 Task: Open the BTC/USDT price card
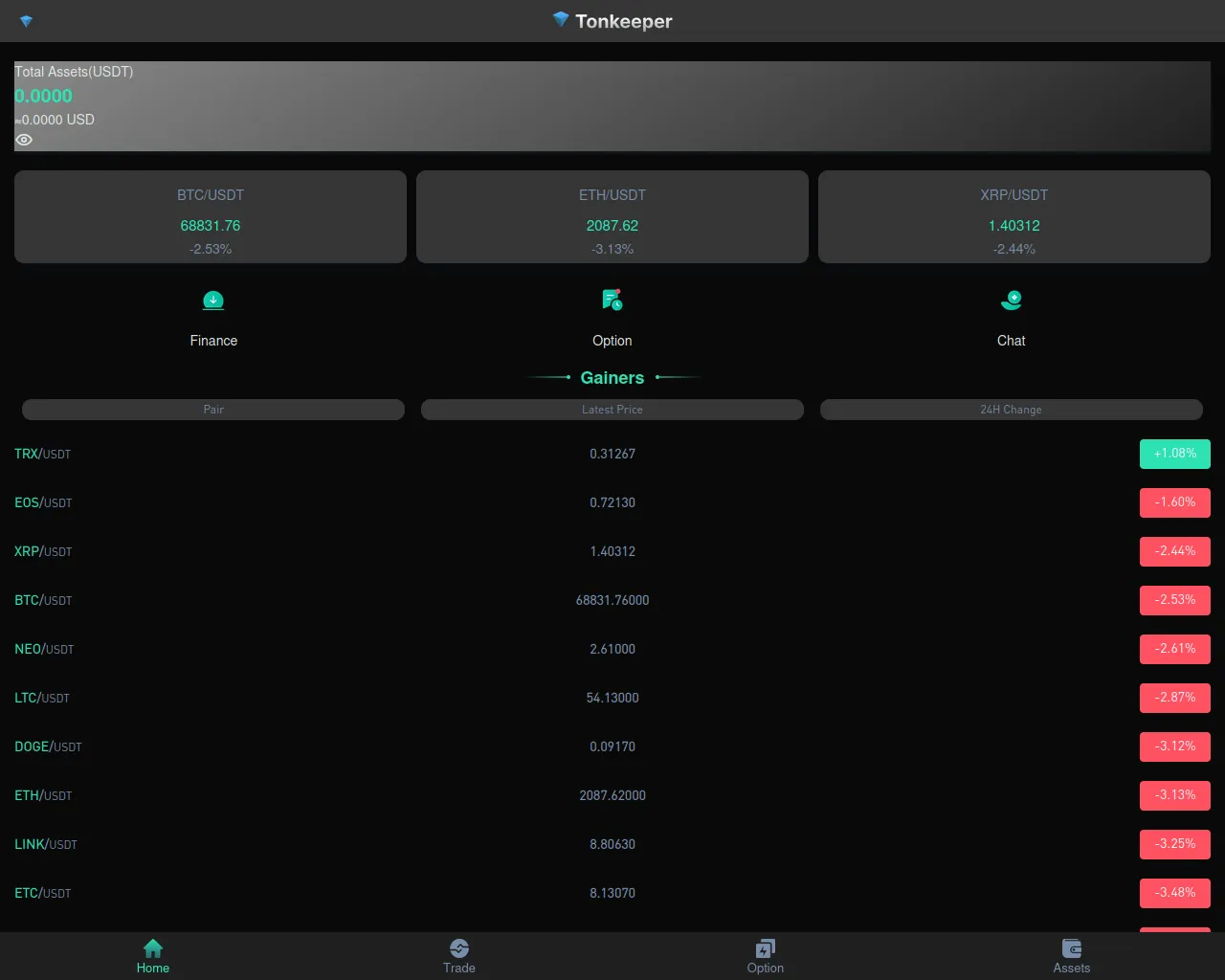(x=211, y=217)
